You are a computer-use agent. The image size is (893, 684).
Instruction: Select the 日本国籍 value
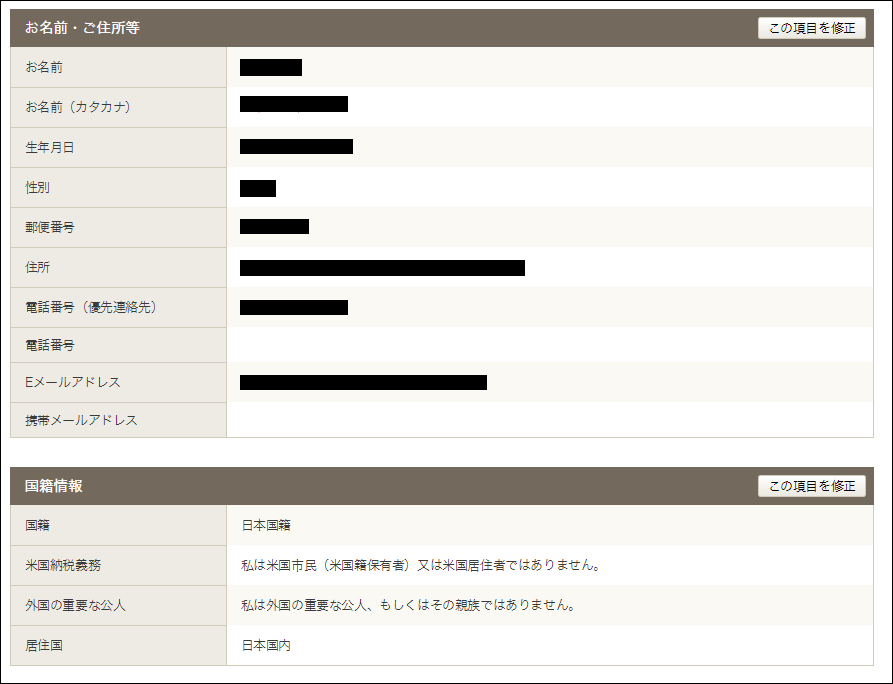point(266,525)
